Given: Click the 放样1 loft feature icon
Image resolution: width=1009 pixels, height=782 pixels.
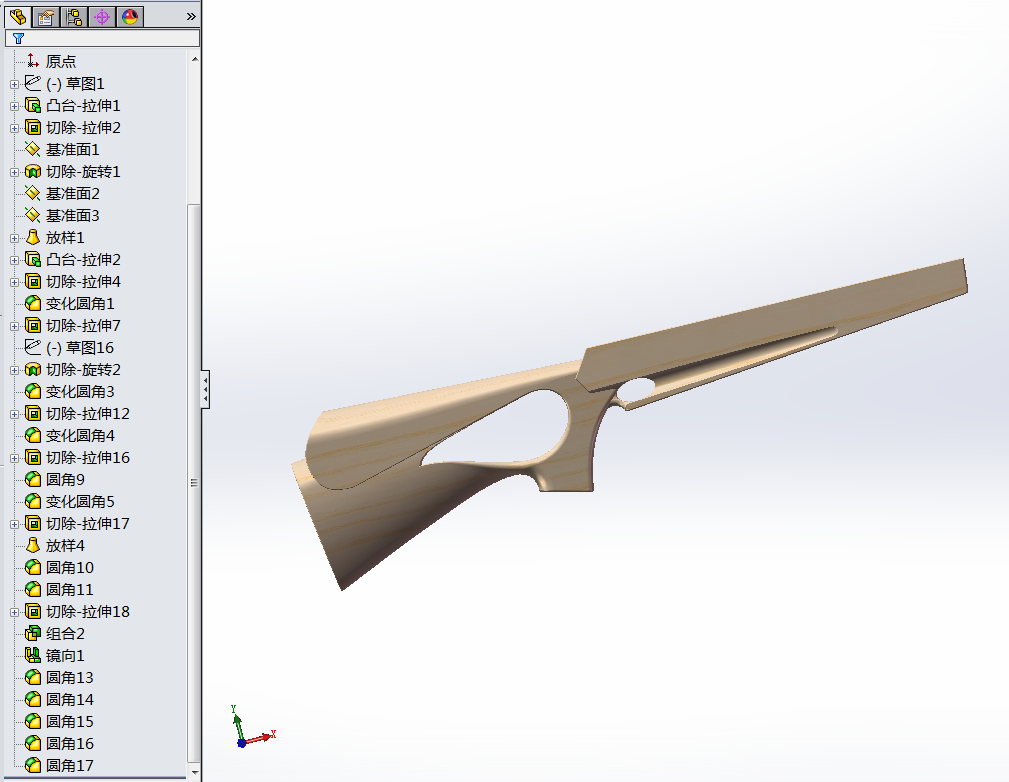Looking at the screenshot, I should [x=32, y=237].
